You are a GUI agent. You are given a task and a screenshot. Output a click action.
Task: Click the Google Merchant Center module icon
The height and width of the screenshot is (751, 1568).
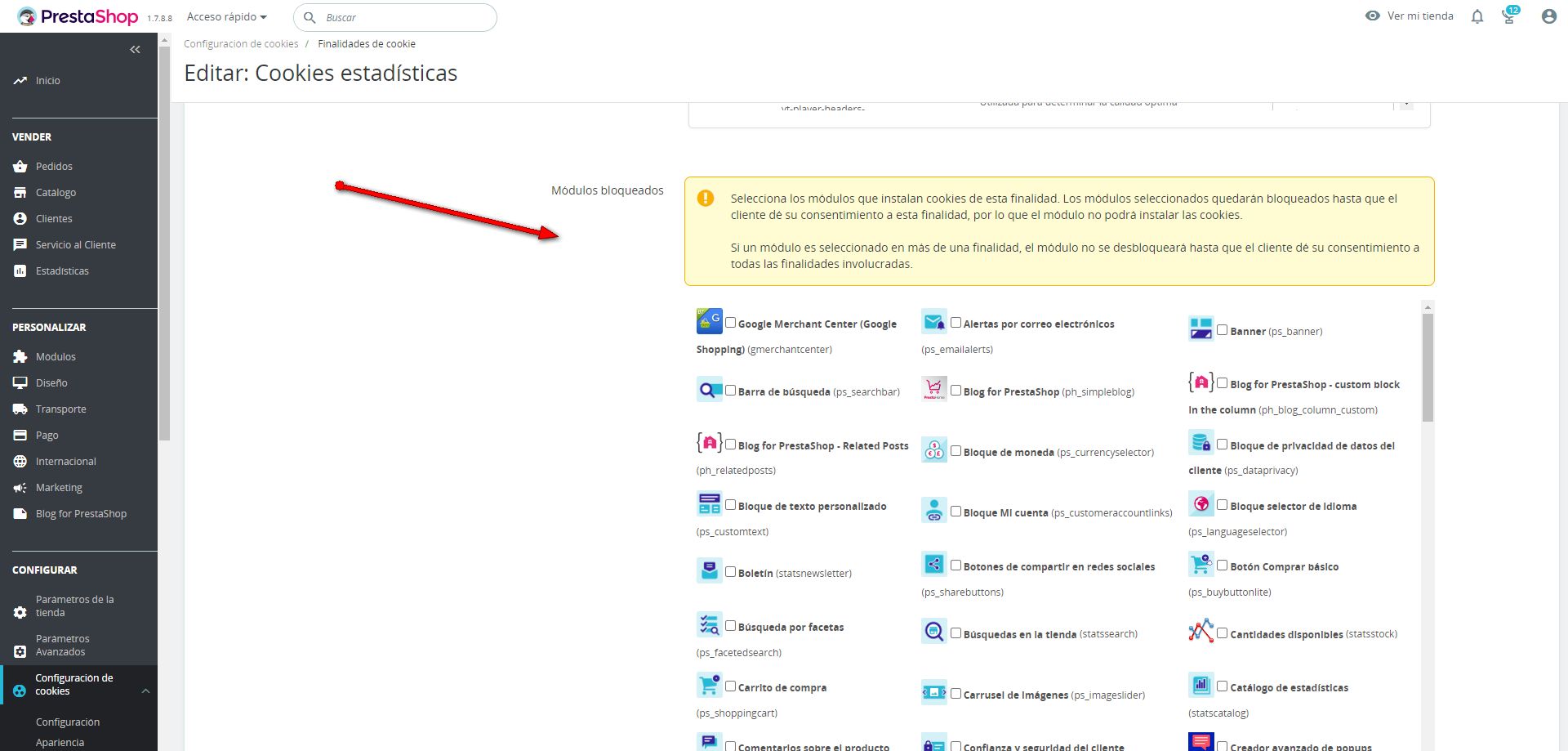coord(709,321)
